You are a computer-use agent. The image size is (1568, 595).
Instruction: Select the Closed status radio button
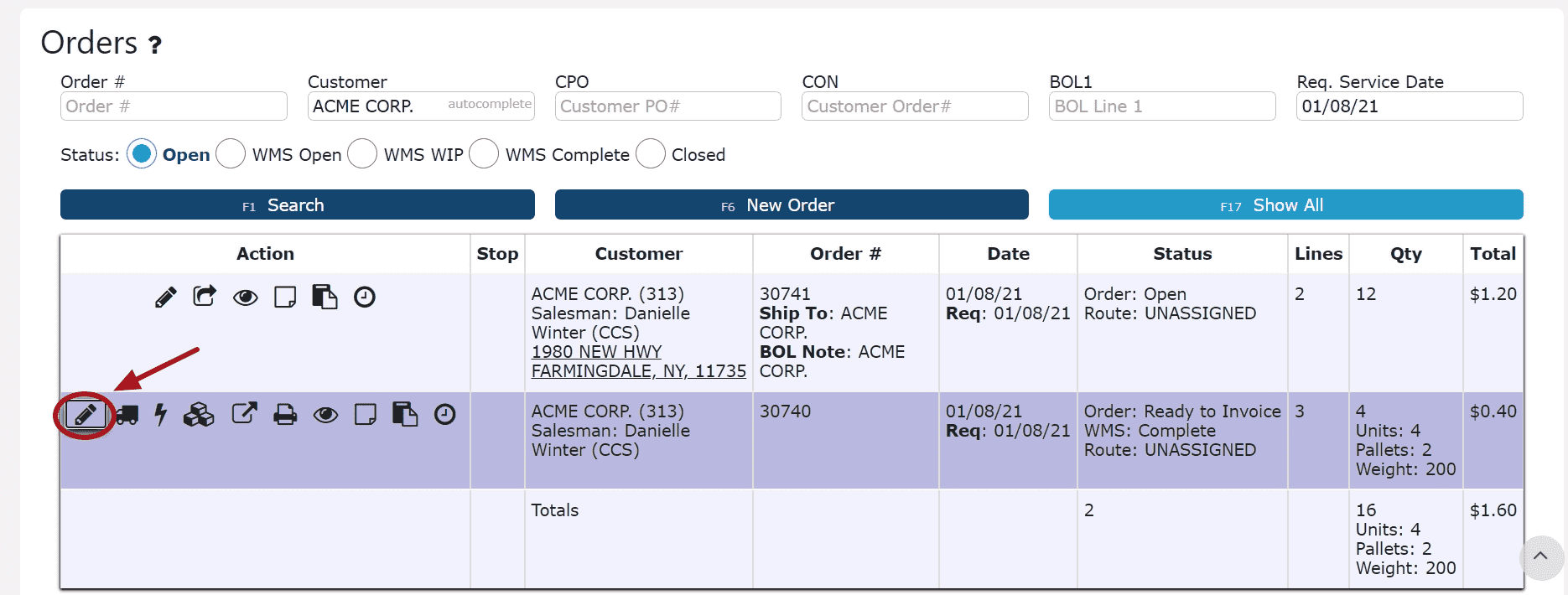[x=651, y=154]
